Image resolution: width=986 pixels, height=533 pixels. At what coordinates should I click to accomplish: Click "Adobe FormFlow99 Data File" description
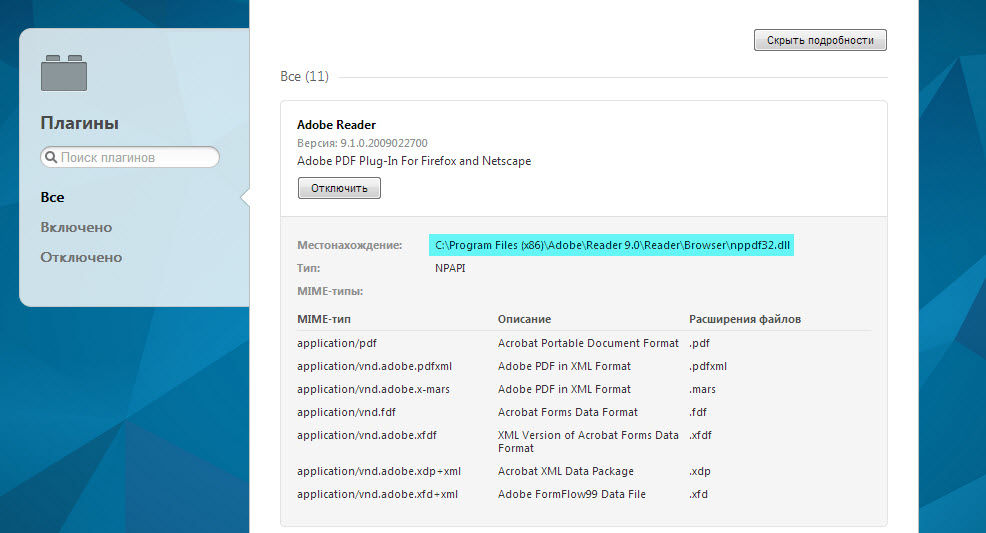coord(572,495)
